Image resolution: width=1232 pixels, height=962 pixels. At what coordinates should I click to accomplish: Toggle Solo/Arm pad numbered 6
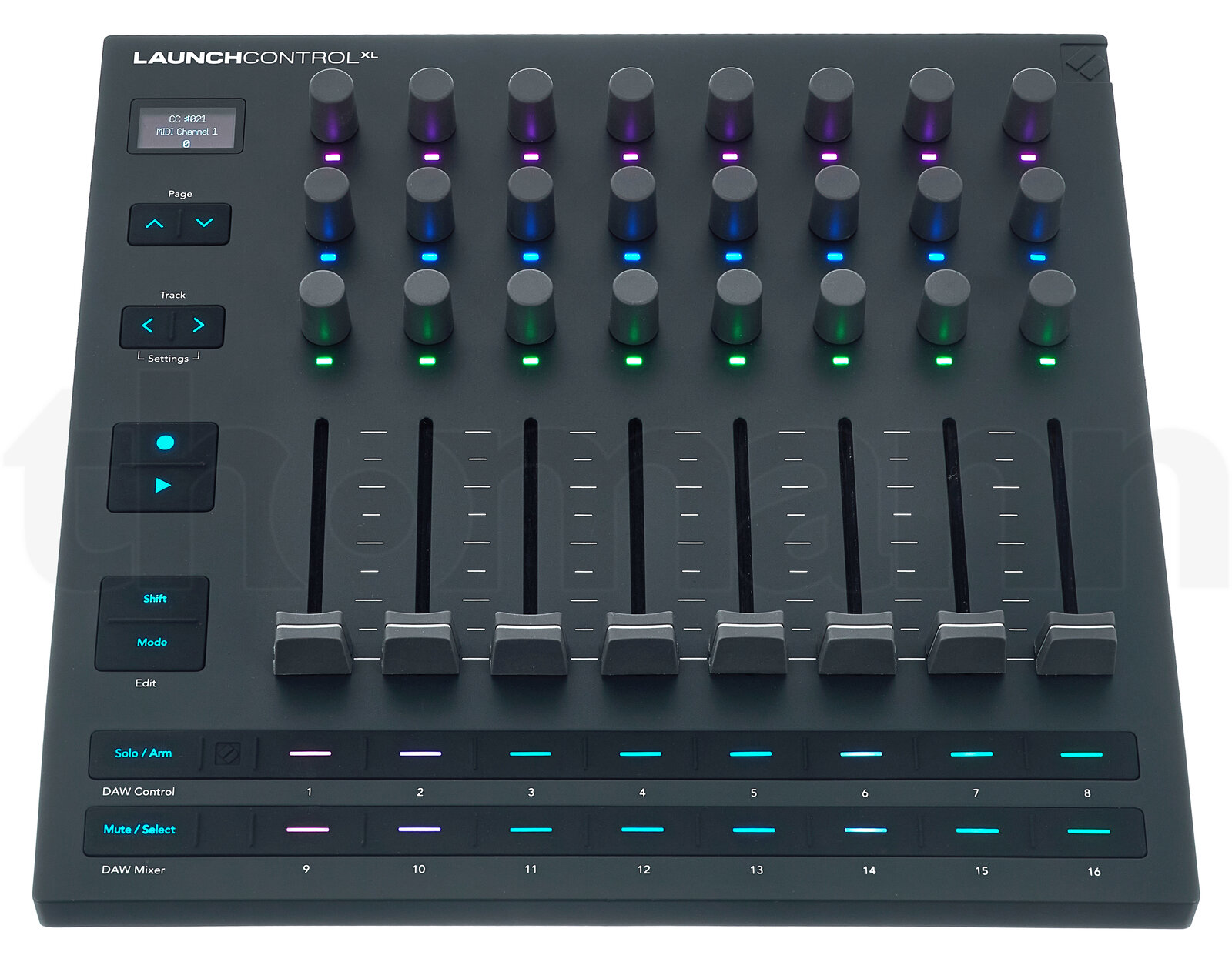click(x=861, y=754)
